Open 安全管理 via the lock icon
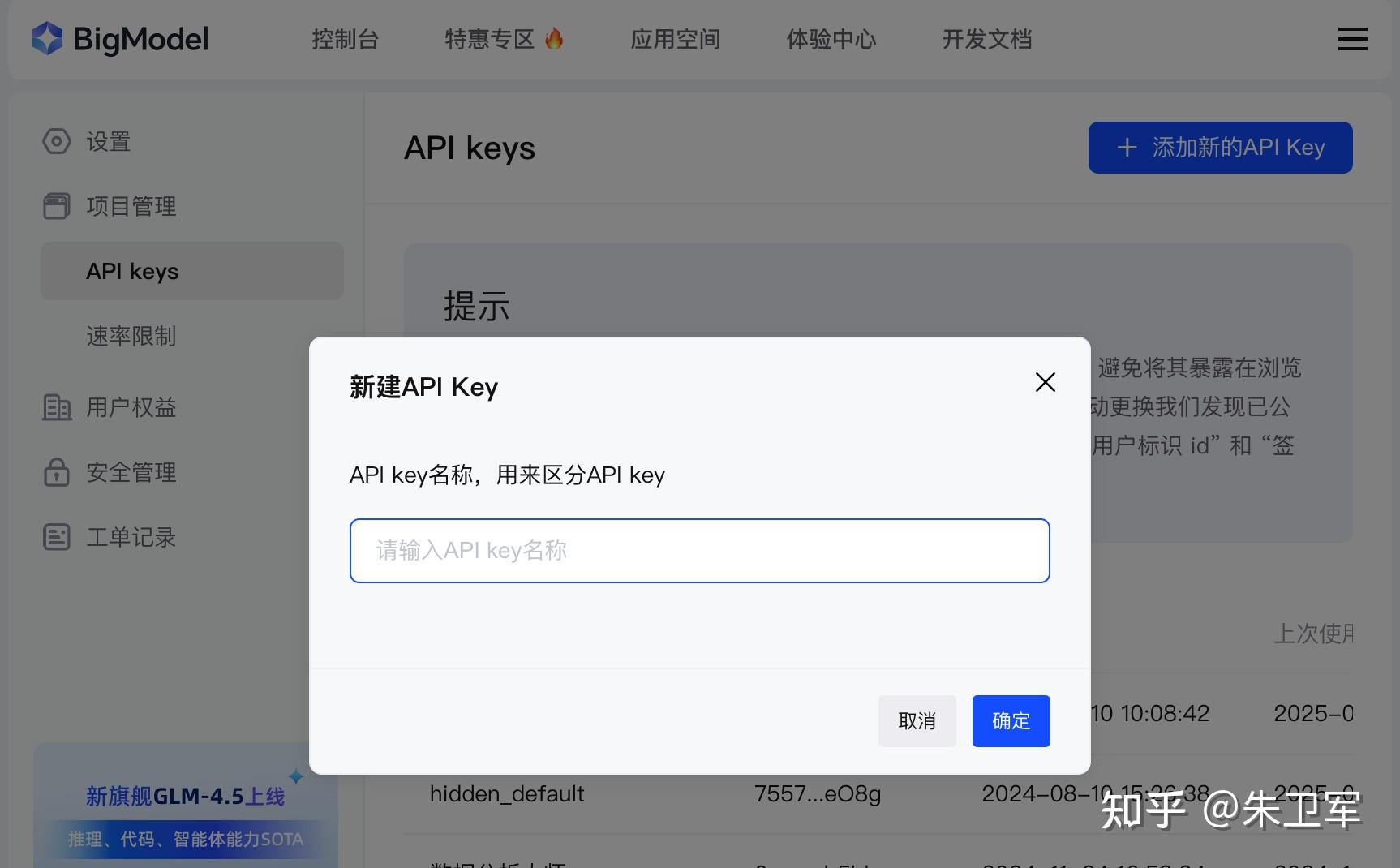Screen dimensions: 1400x868 point(56,472)
